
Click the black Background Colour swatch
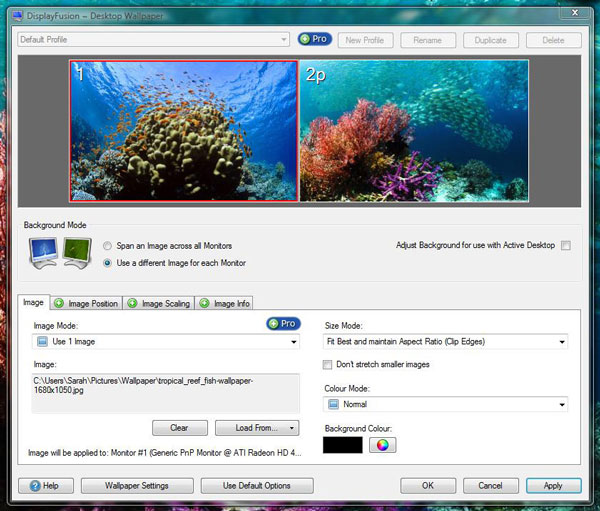click(342, 445)
